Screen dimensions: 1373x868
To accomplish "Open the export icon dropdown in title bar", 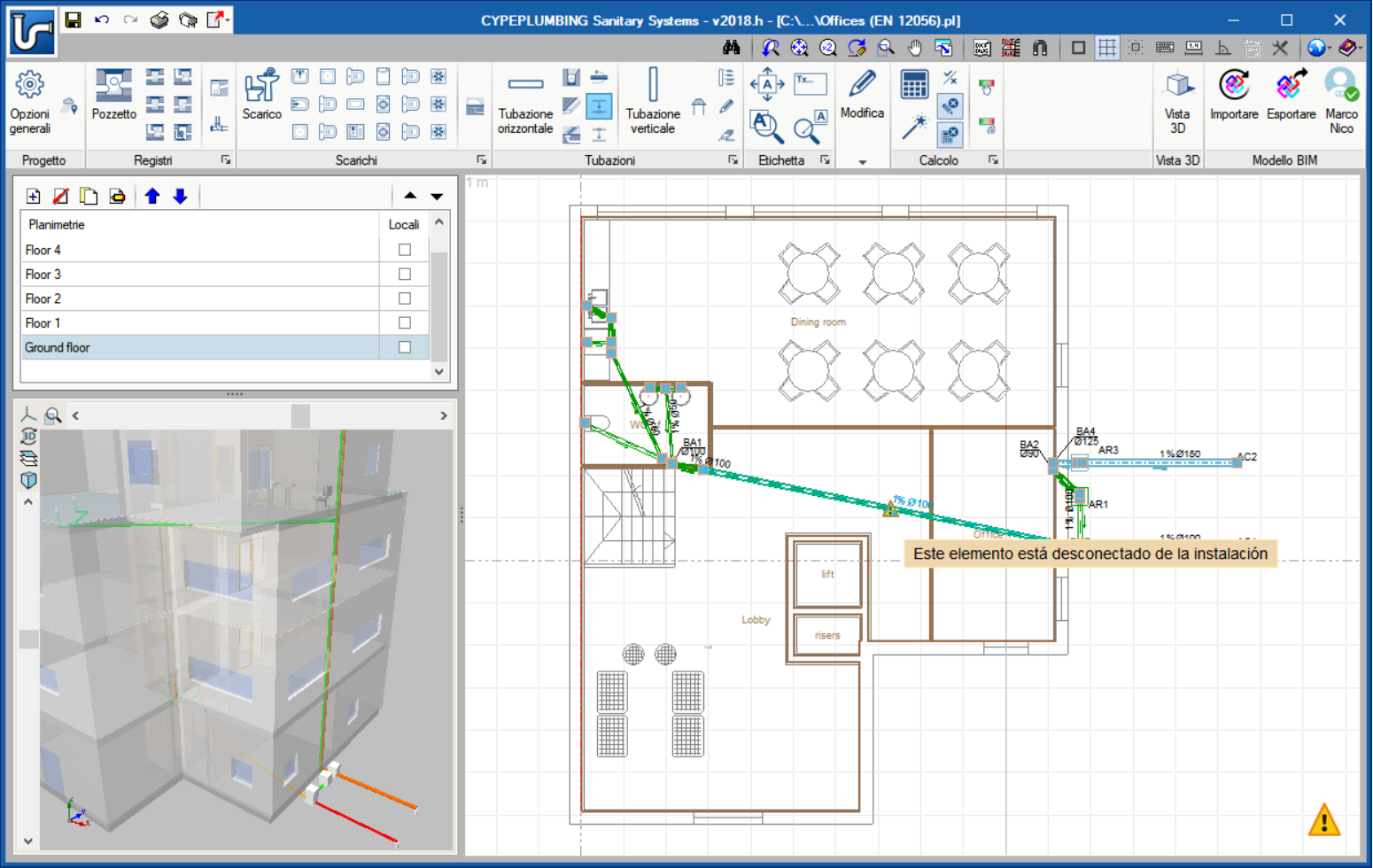I will pos(228,19).
